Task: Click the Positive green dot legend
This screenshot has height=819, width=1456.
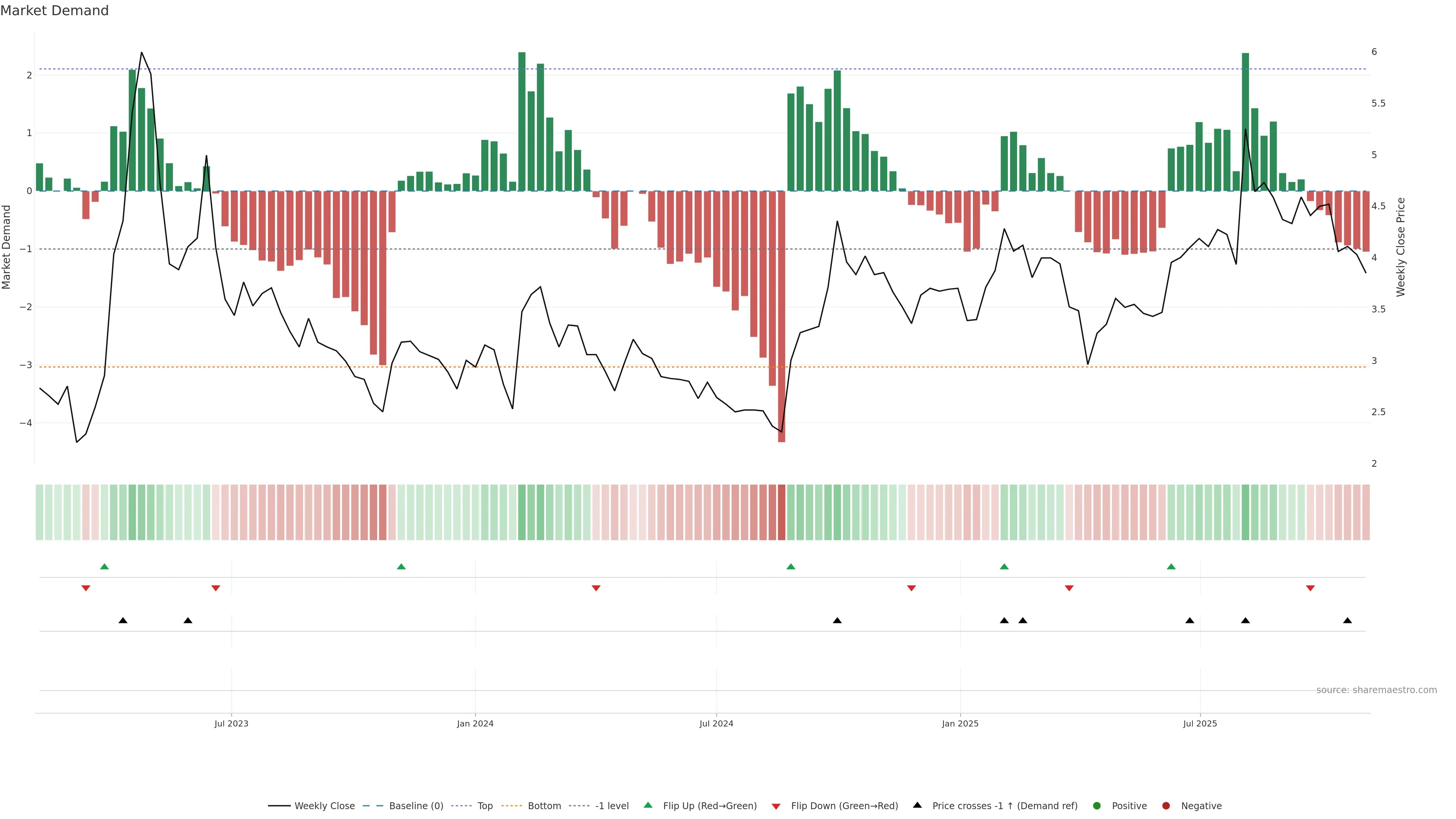Action: click(1097, 806)
